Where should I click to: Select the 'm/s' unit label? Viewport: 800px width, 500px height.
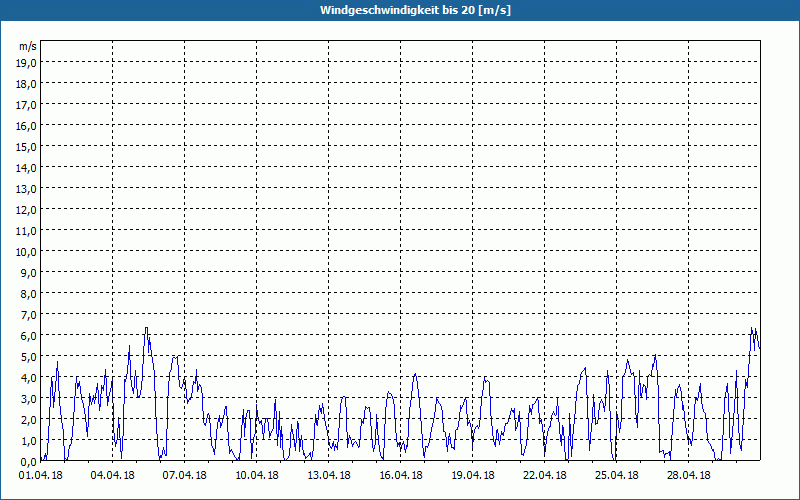pyautogui.click(x=28, y=46)
